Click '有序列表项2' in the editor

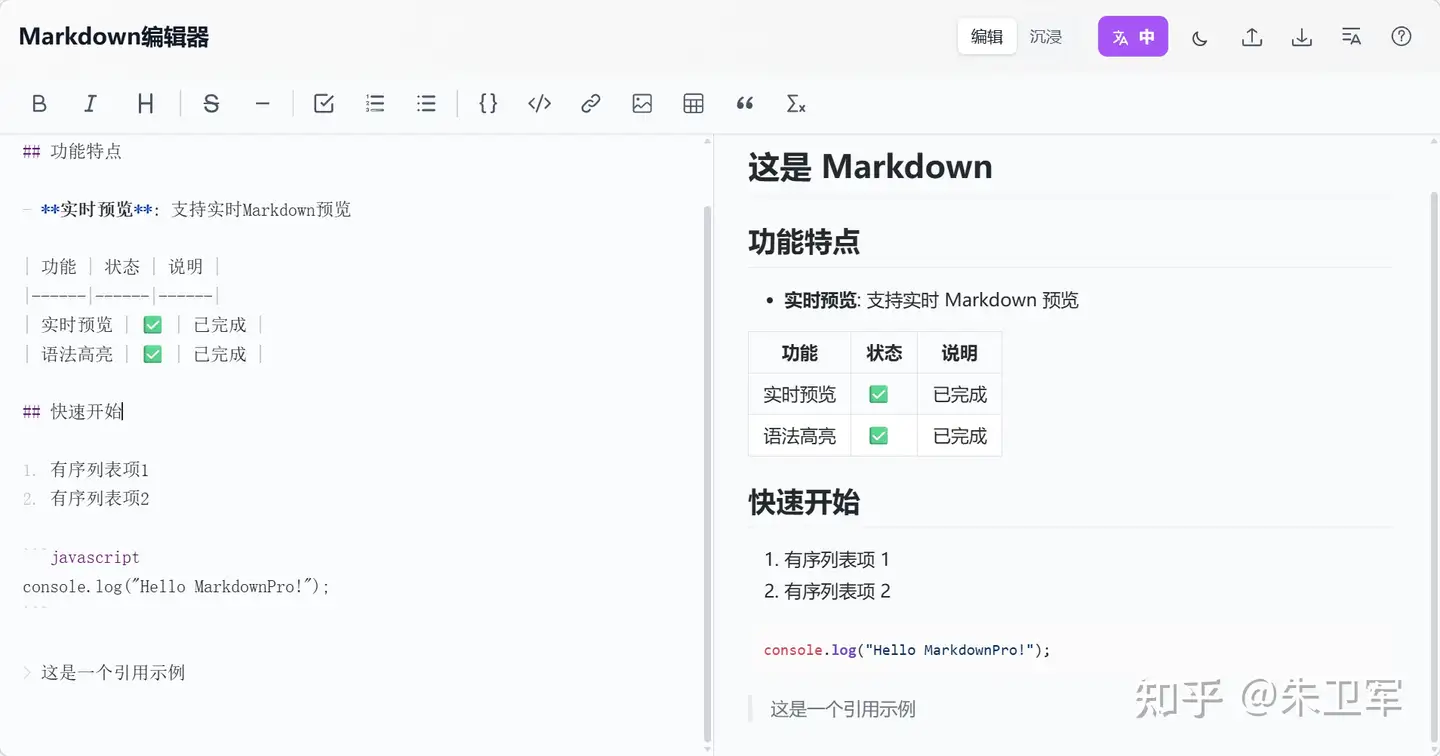100,499
